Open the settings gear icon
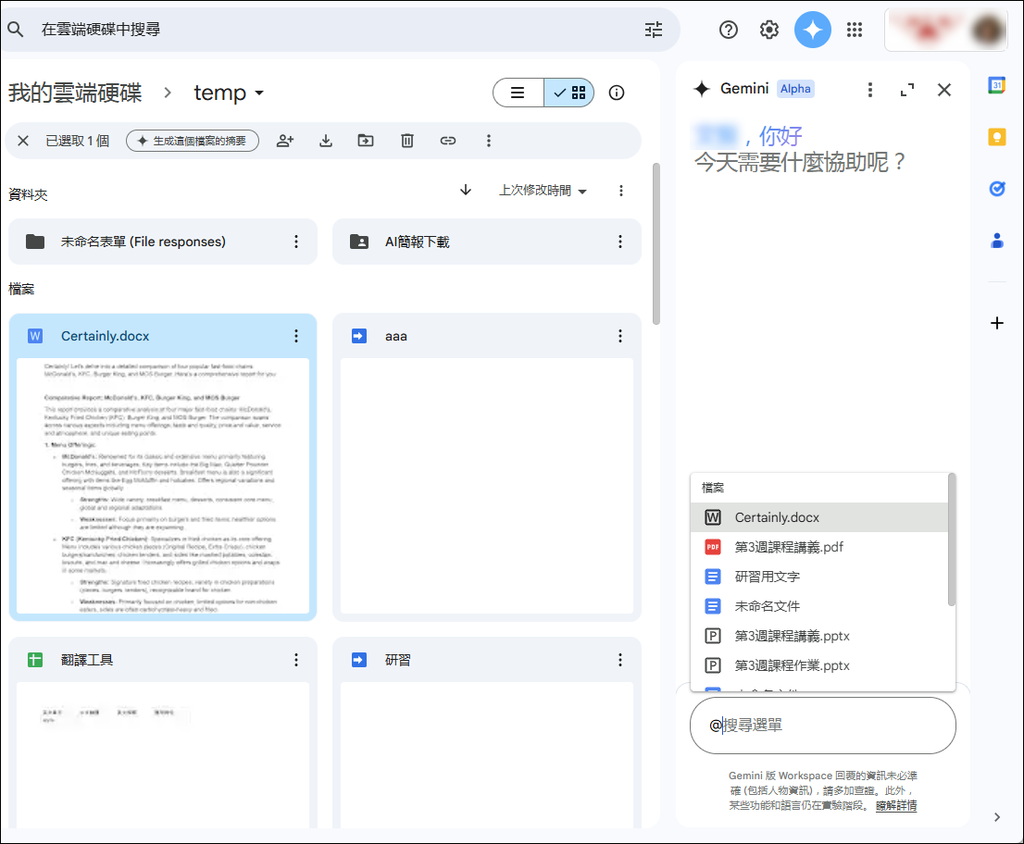The width and height of the screenshot is (1024, 844). coord(769,29)
